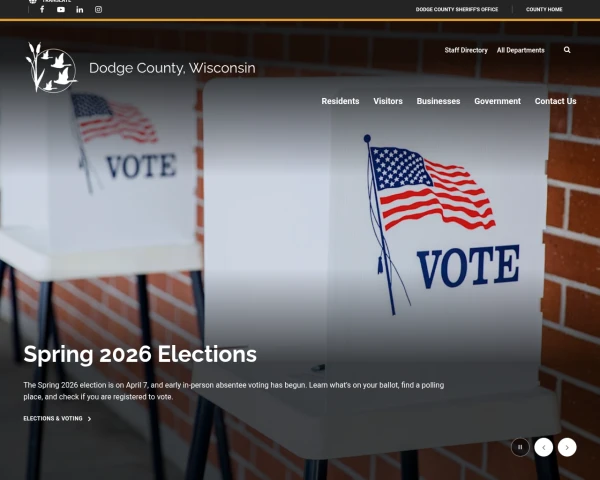
Task: Go to the previous slide
Action: click(x=543, y=447)
